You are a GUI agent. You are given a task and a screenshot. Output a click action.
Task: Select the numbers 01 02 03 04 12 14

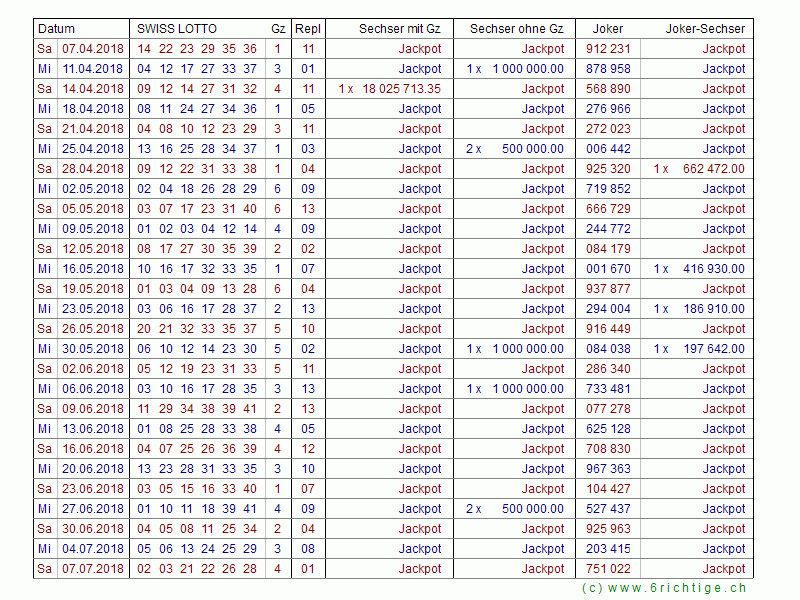[x=197, y=229]
